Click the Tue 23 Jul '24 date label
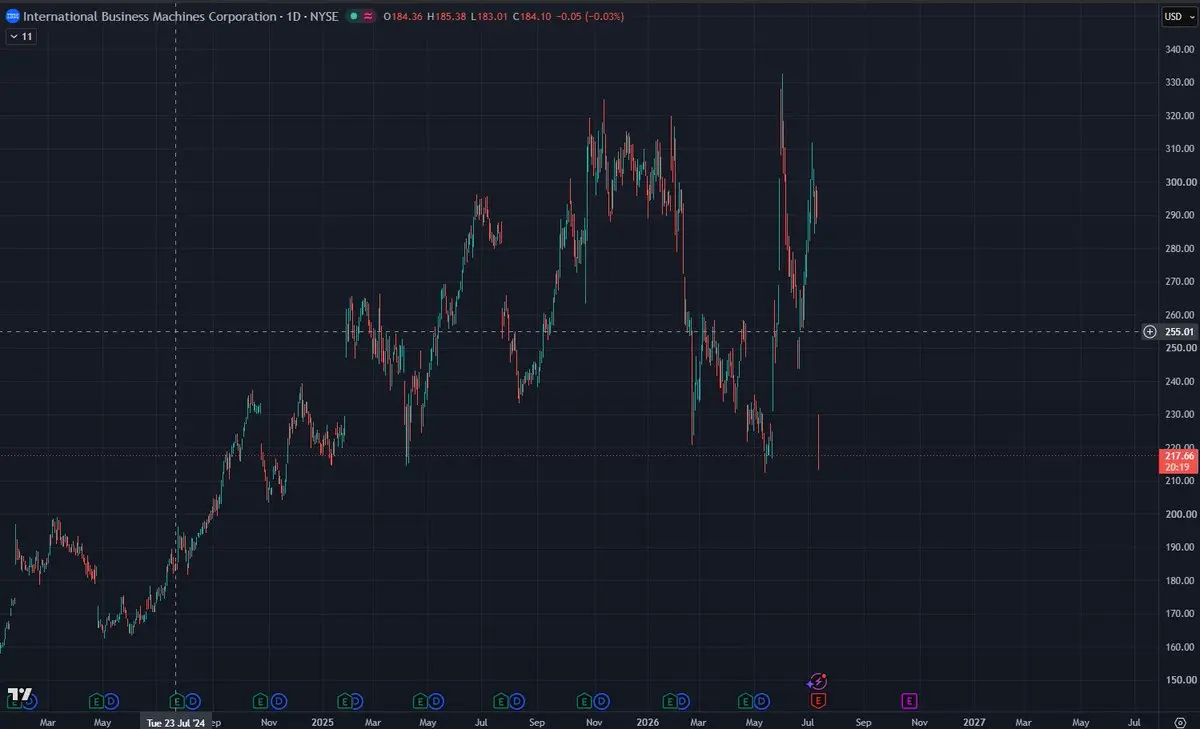 pyautogui.click(x=176, y=721)
